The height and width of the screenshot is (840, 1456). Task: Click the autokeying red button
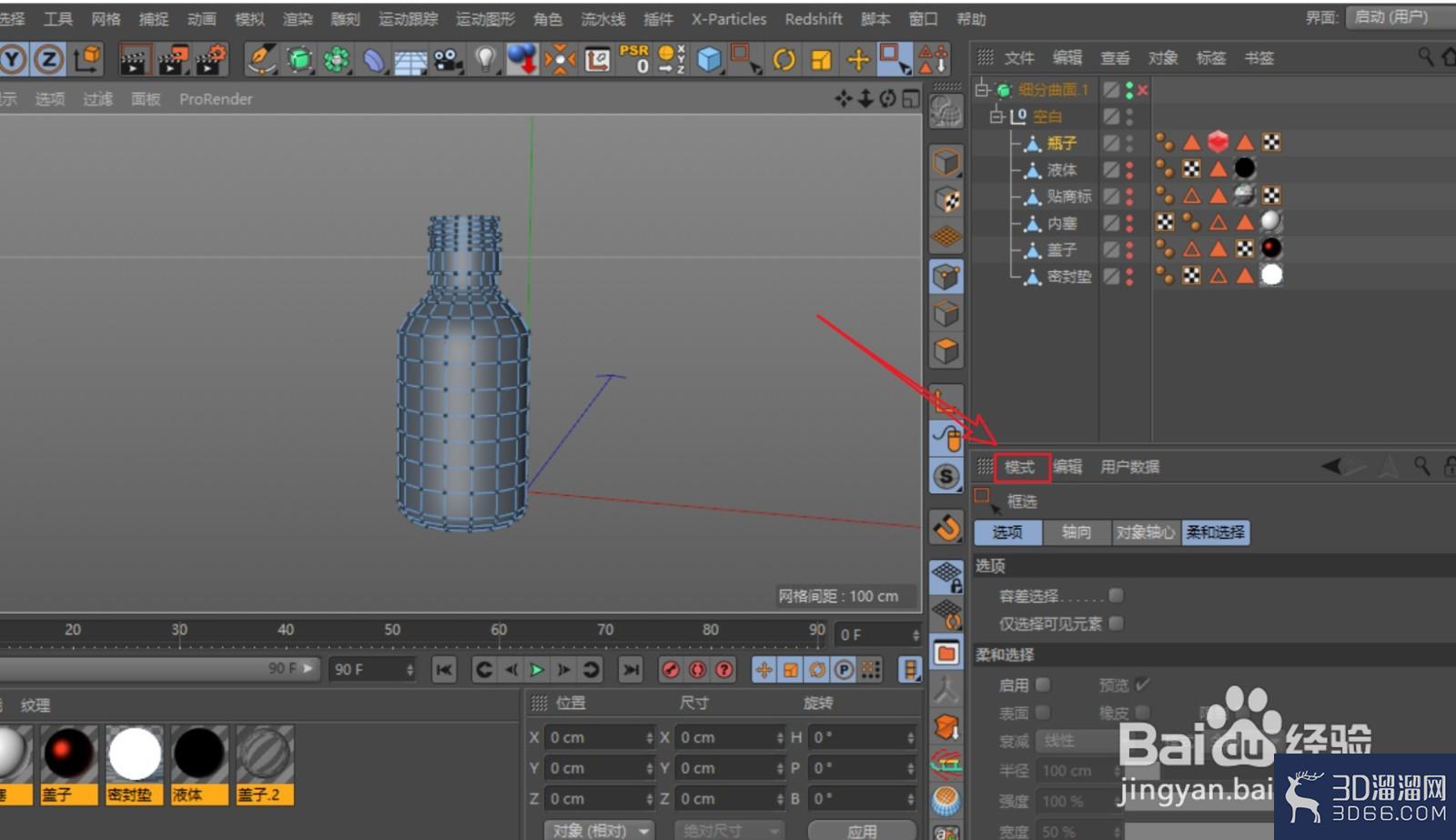tap(697, 670)
